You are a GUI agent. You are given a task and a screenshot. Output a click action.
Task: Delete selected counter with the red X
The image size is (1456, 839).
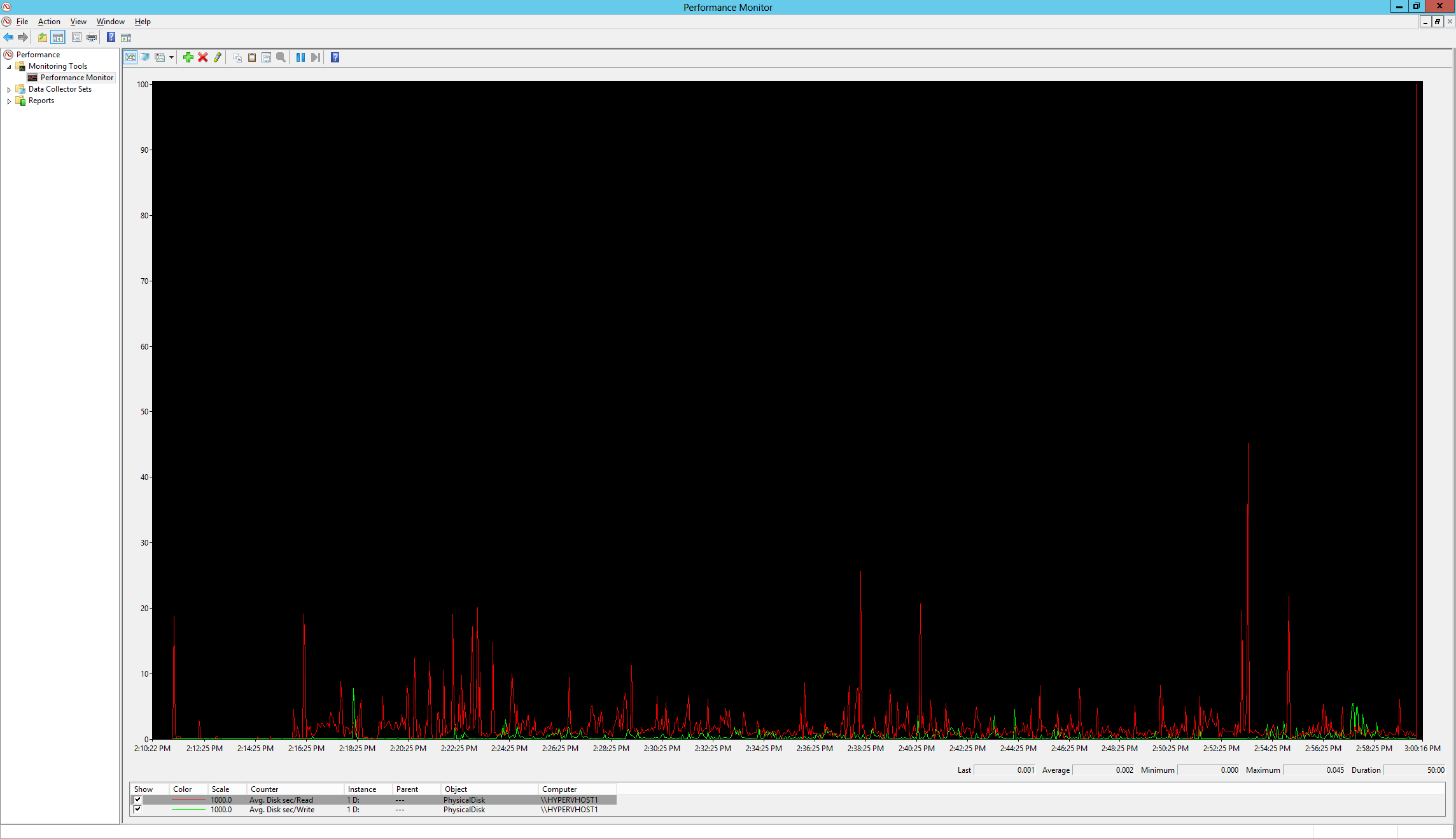pos(203,57)
